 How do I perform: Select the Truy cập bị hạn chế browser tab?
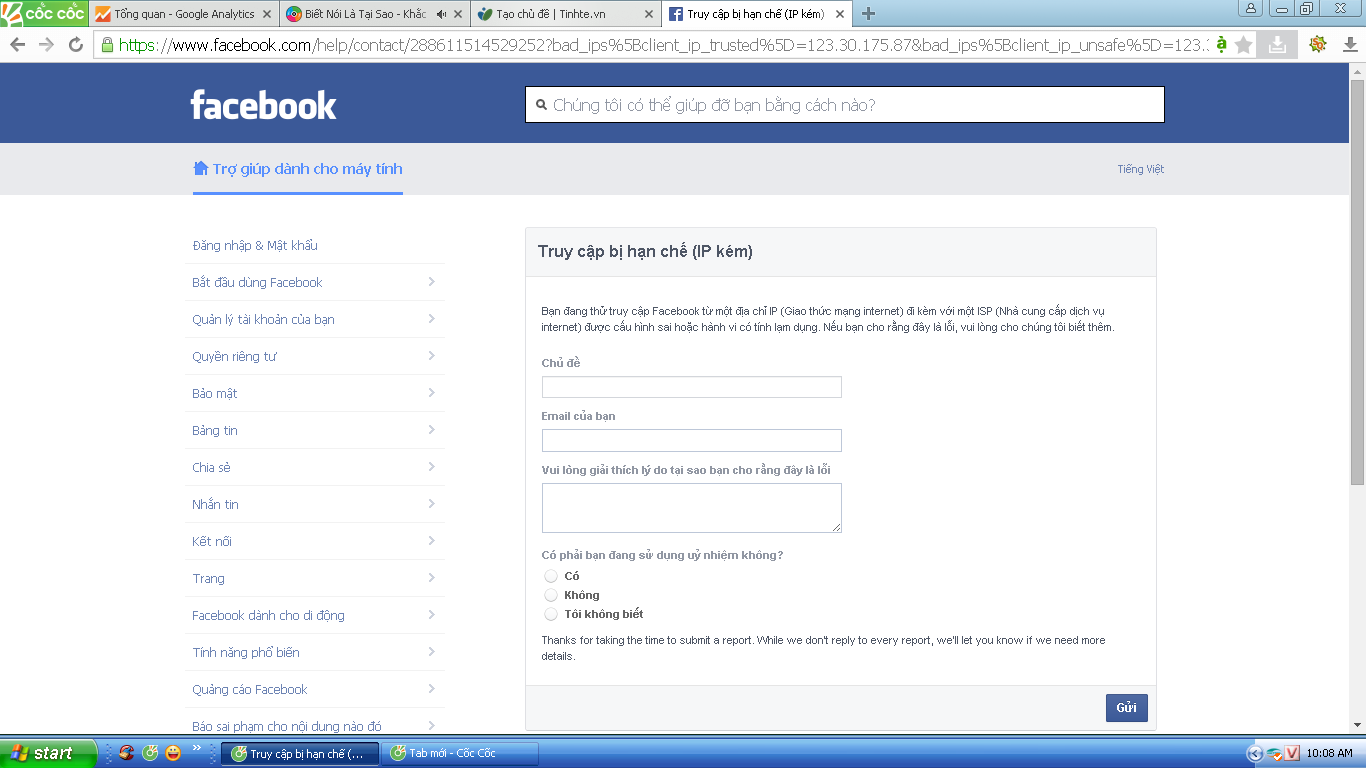tap(755, 14)
